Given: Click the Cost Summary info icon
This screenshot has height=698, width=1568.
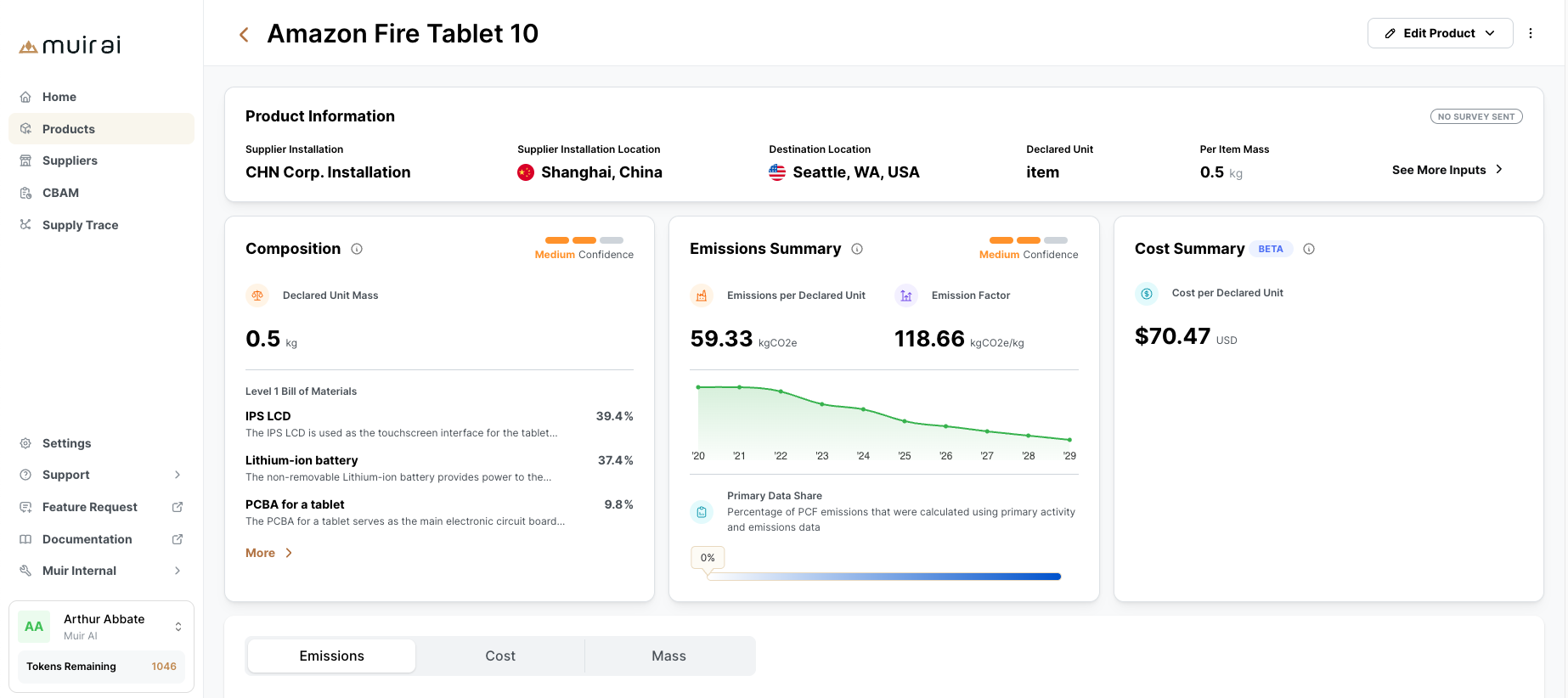Looking at the screenshot, I should (x=1309, y=249).
